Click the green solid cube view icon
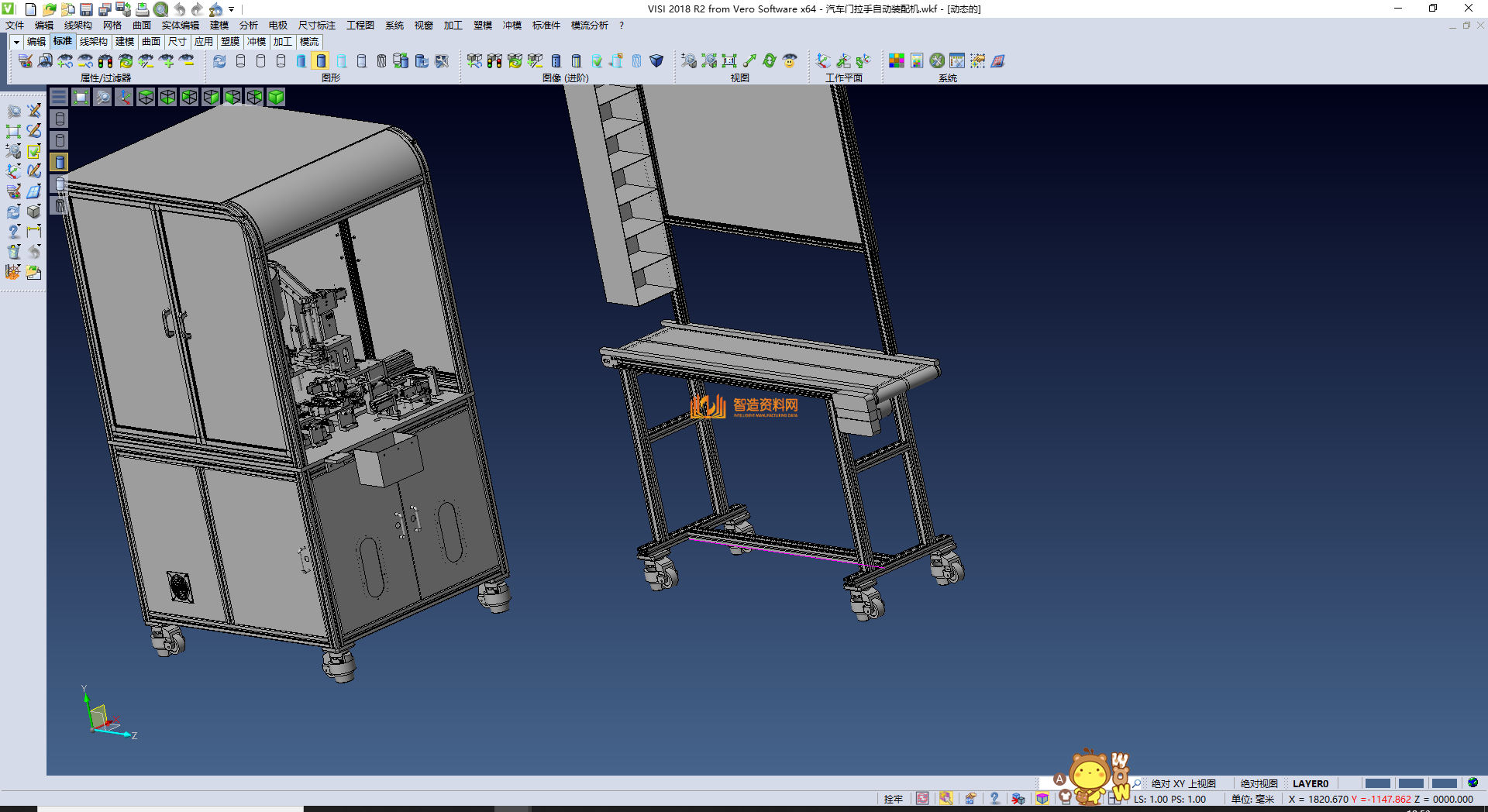Viewport: 1488px width, 812px height. click(x=276, y=97)
